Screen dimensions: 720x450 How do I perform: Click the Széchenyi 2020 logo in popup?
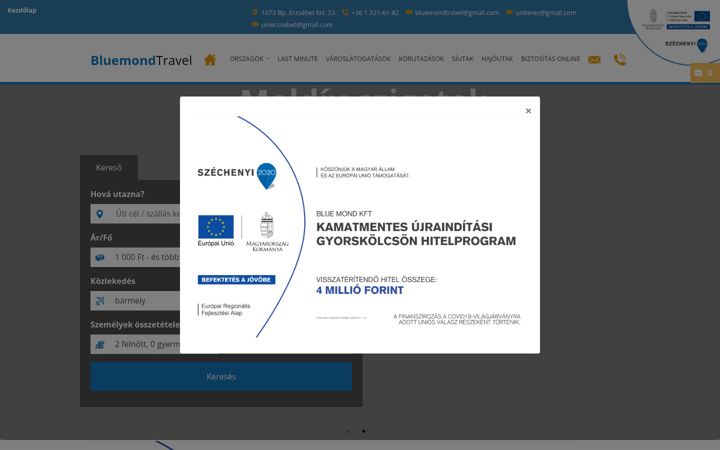[237, 175]
